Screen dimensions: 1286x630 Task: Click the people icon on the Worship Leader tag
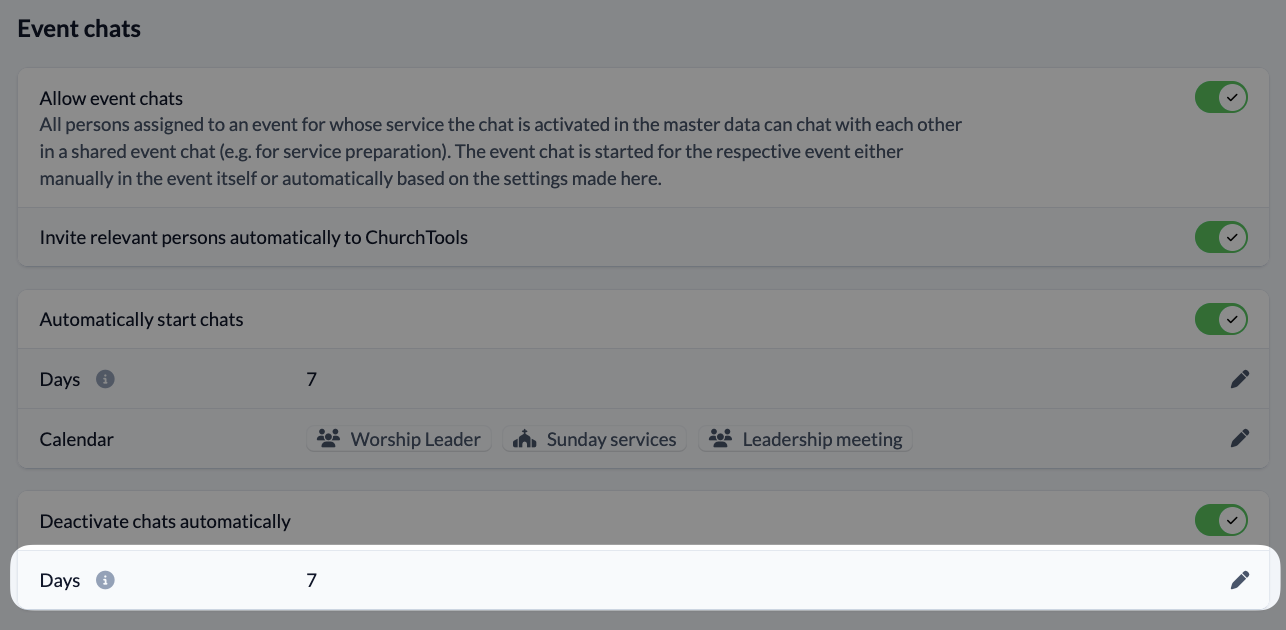click(328, 438)
